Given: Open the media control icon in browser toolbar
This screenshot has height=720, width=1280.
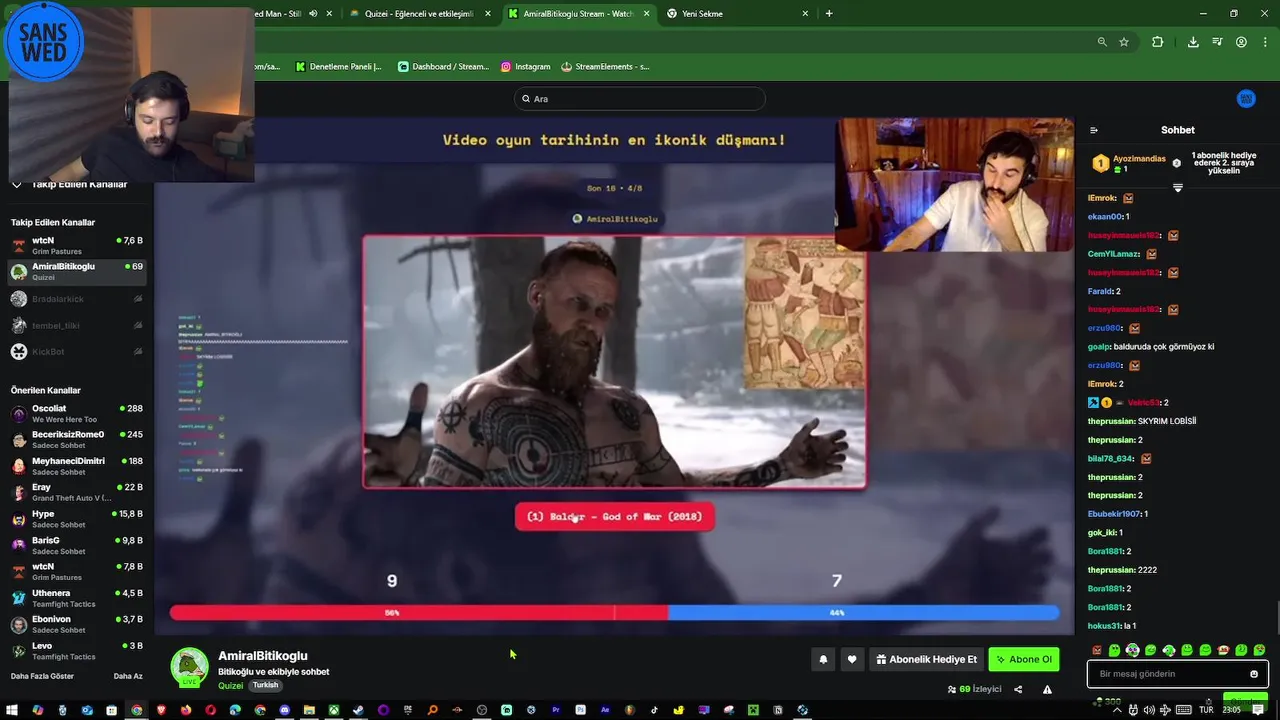Looking at the screenshot, I should click(1217, 42).
